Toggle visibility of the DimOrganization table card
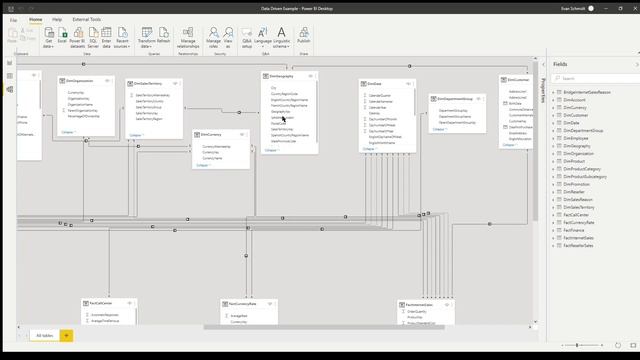640x360 pixels. [x=107, y=81]
